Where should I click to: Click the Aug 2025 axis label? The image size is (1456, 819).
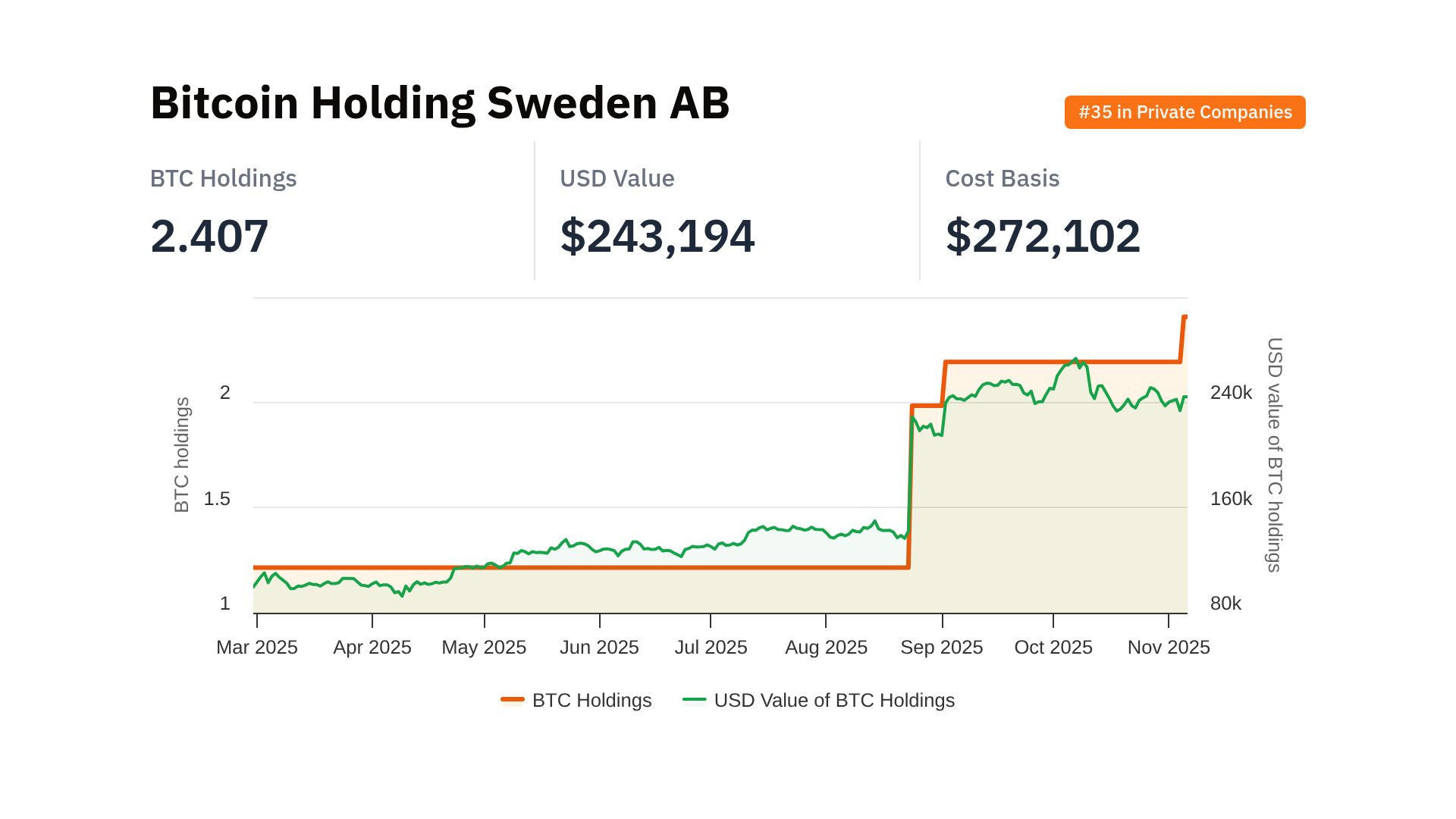click(x=826, y=647)
